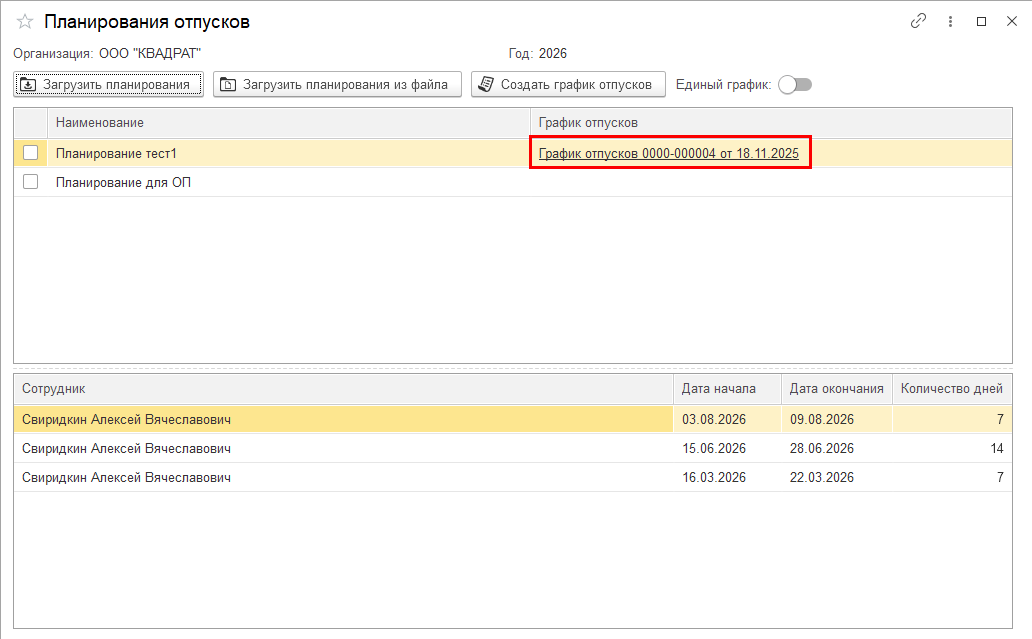1032x639 pixels.
Task: Click the График отпусков column header
Action: (x=770, y=122)
